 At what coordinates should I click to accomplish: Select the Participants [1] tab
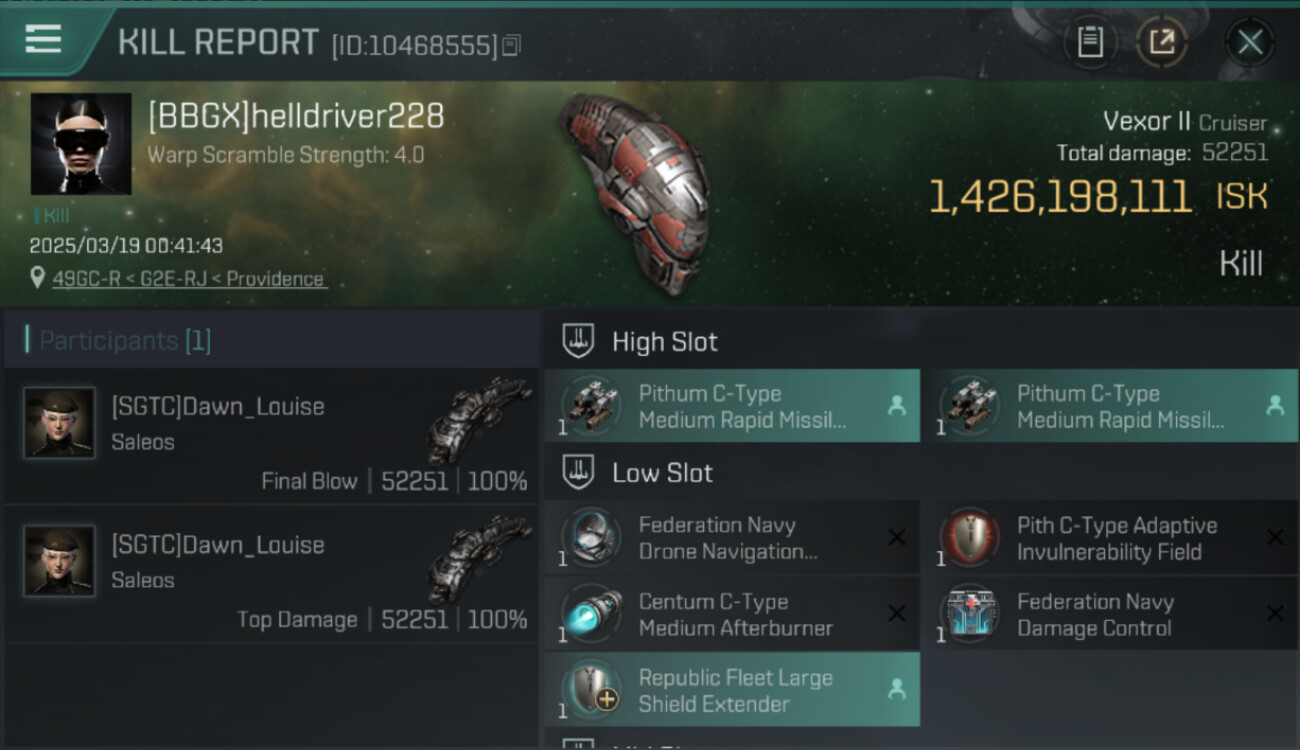tap(124, 341)
